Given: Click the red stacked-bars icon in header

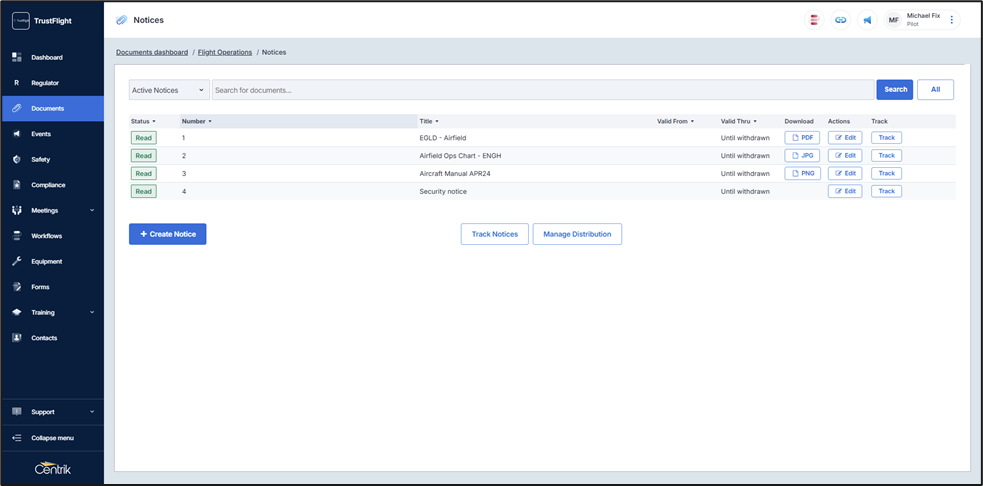Looking at the screenshot, I should (815, 20).
